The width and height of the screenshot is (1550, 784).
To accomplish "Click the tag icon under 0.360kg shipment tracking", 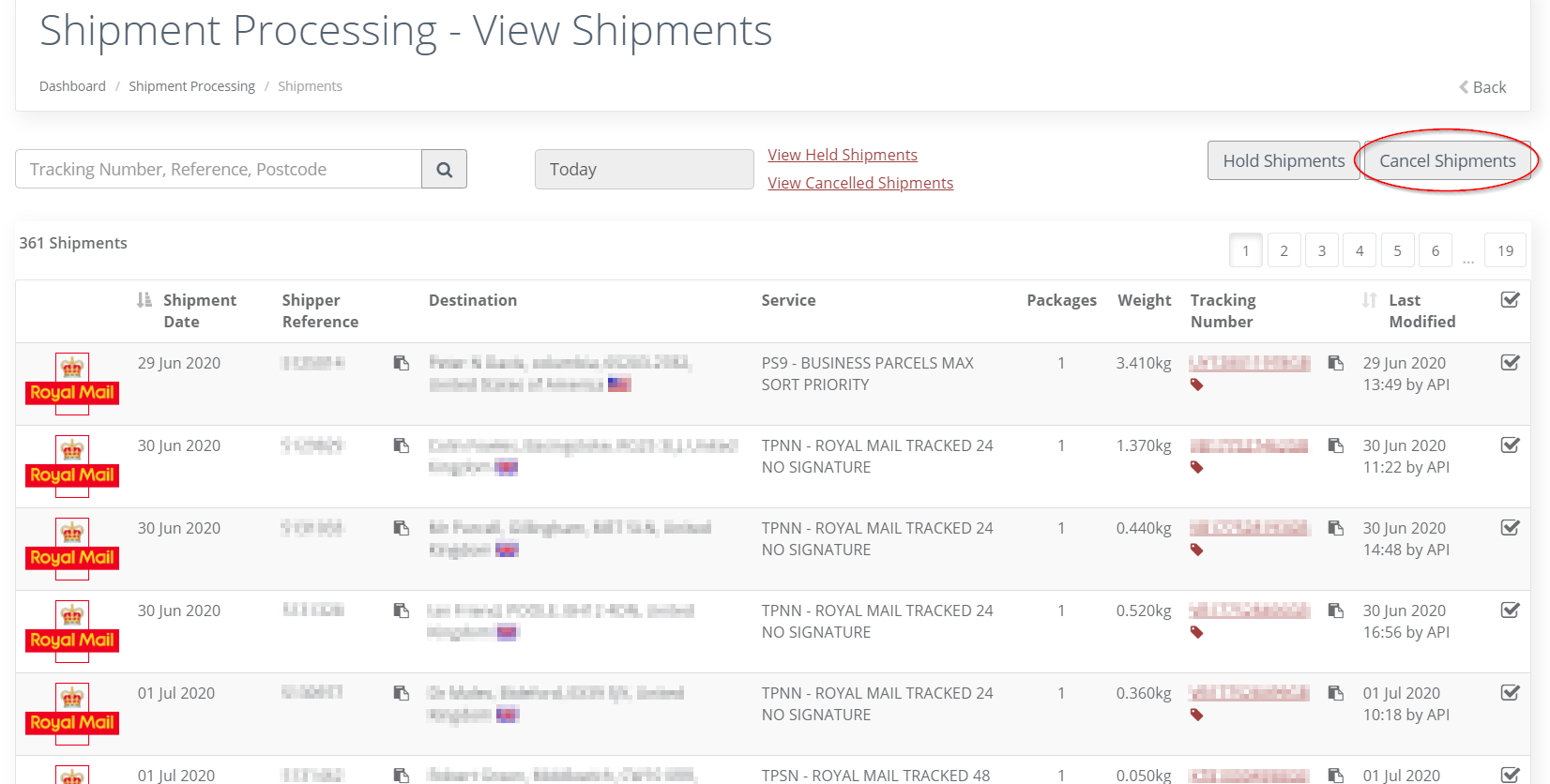I will pyautogui.click(x=1196, y=715).
